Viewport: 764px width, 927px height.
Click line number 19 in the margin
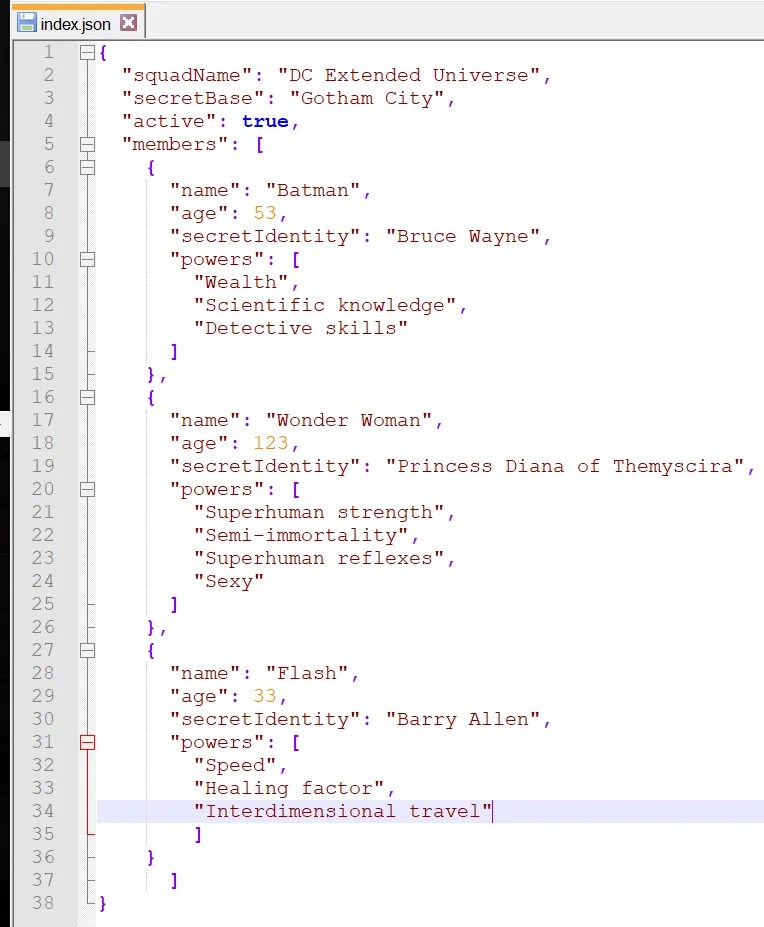(x=43, y=466)
